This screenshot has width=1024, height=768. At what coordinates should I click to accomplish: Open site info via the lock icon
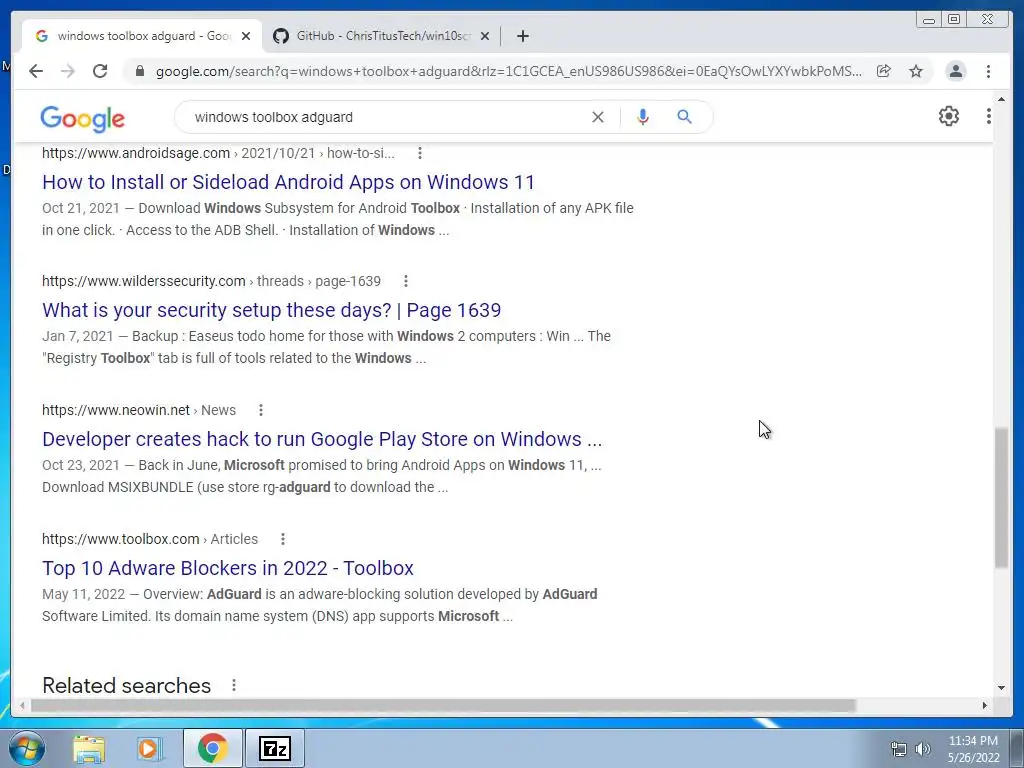click(x=139, y=71)
